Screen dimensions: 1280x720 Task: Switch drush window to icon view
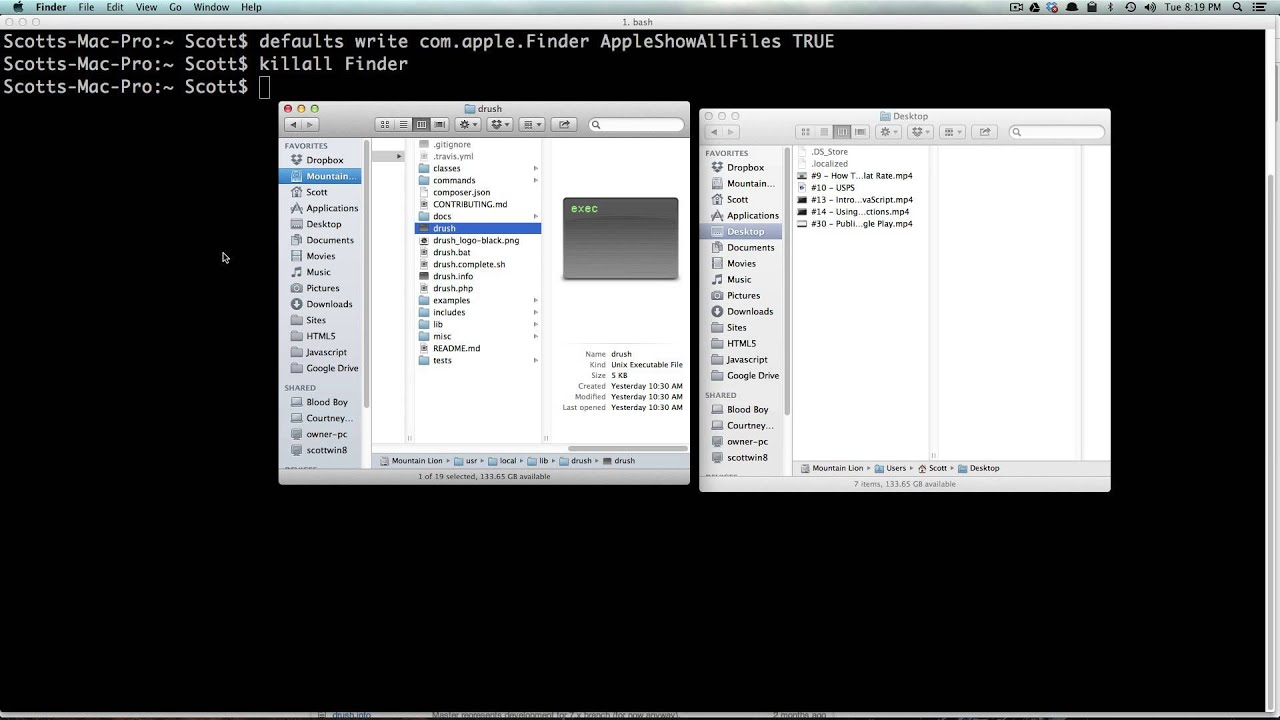pyautogui.click(x=385, y=125)
